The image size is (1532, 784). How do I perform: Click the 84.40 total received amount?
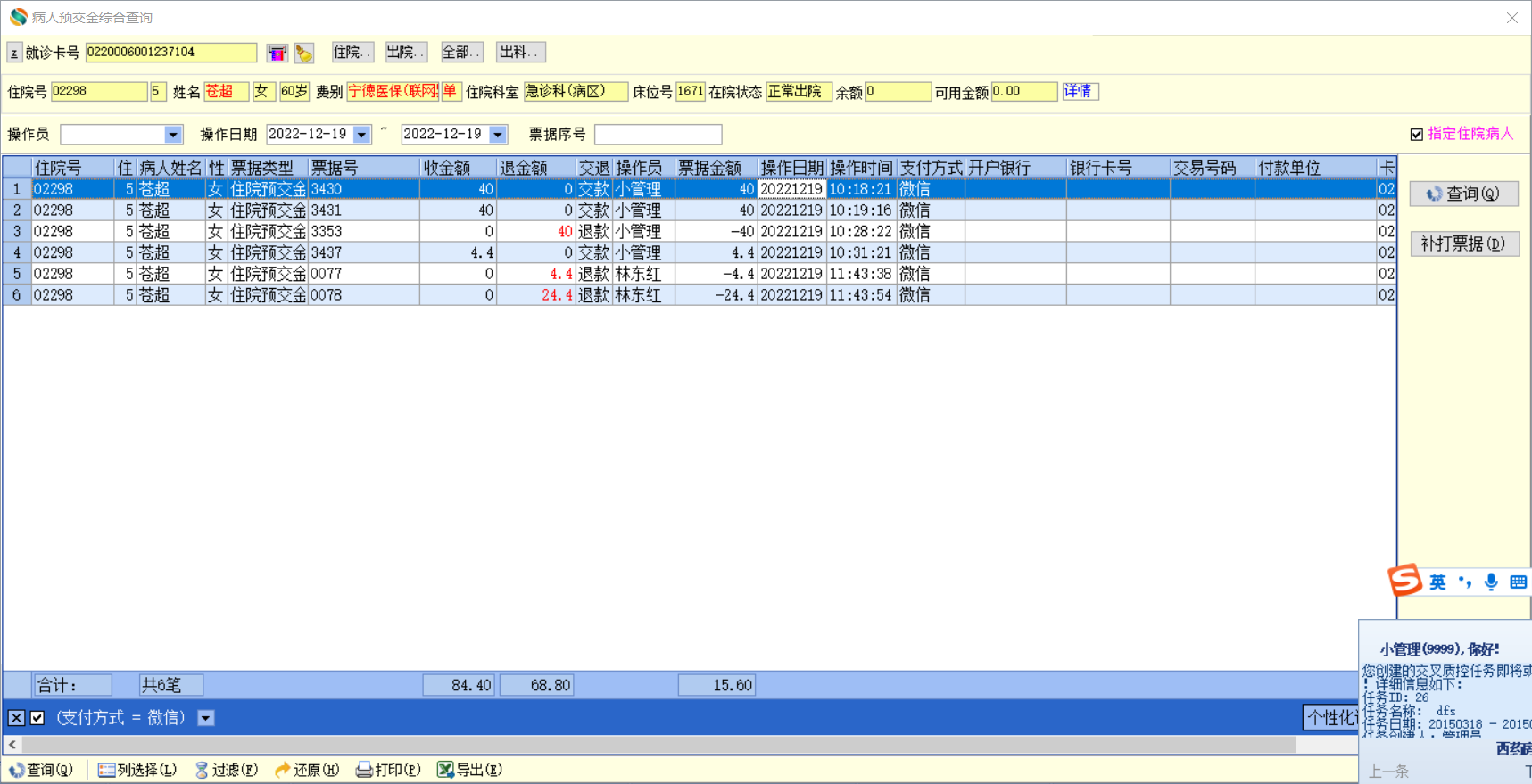tap(459, 685)
